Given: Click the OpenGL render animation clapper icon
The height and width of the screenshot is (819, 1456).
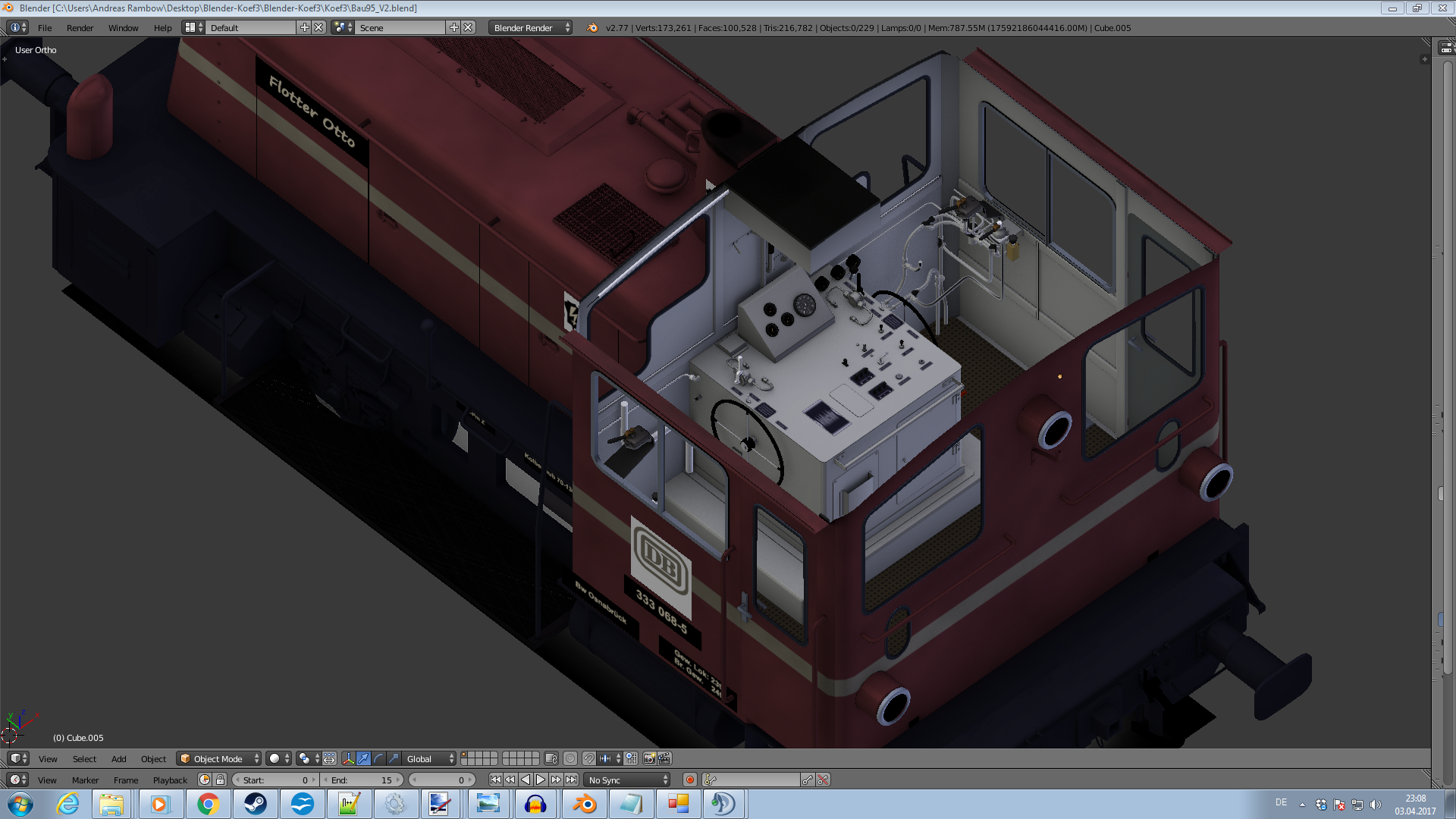Looking at the screenshot, I should pos(664,758).
